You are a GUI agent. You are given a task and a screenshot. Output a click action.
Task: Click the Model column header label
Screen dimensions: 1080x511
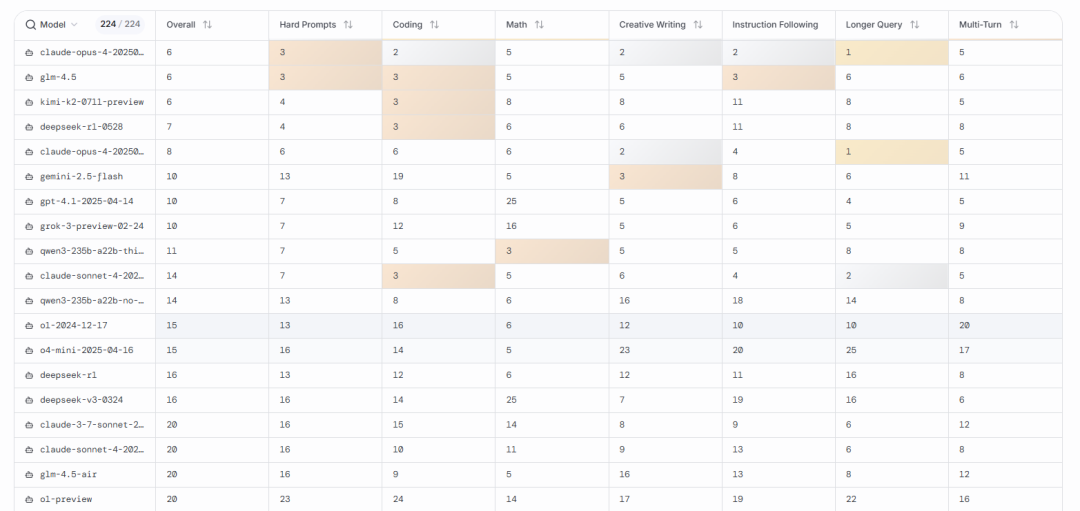[53, 24]
